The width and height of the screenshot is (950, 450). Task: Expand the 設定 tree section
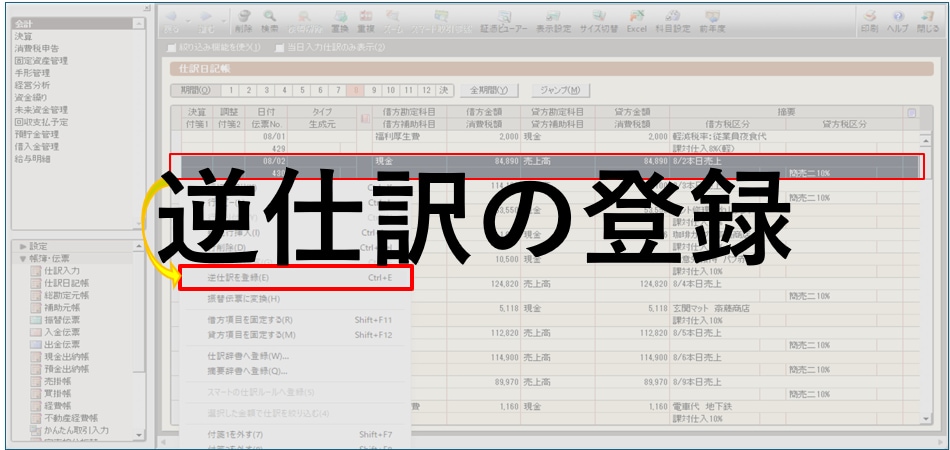23,246
